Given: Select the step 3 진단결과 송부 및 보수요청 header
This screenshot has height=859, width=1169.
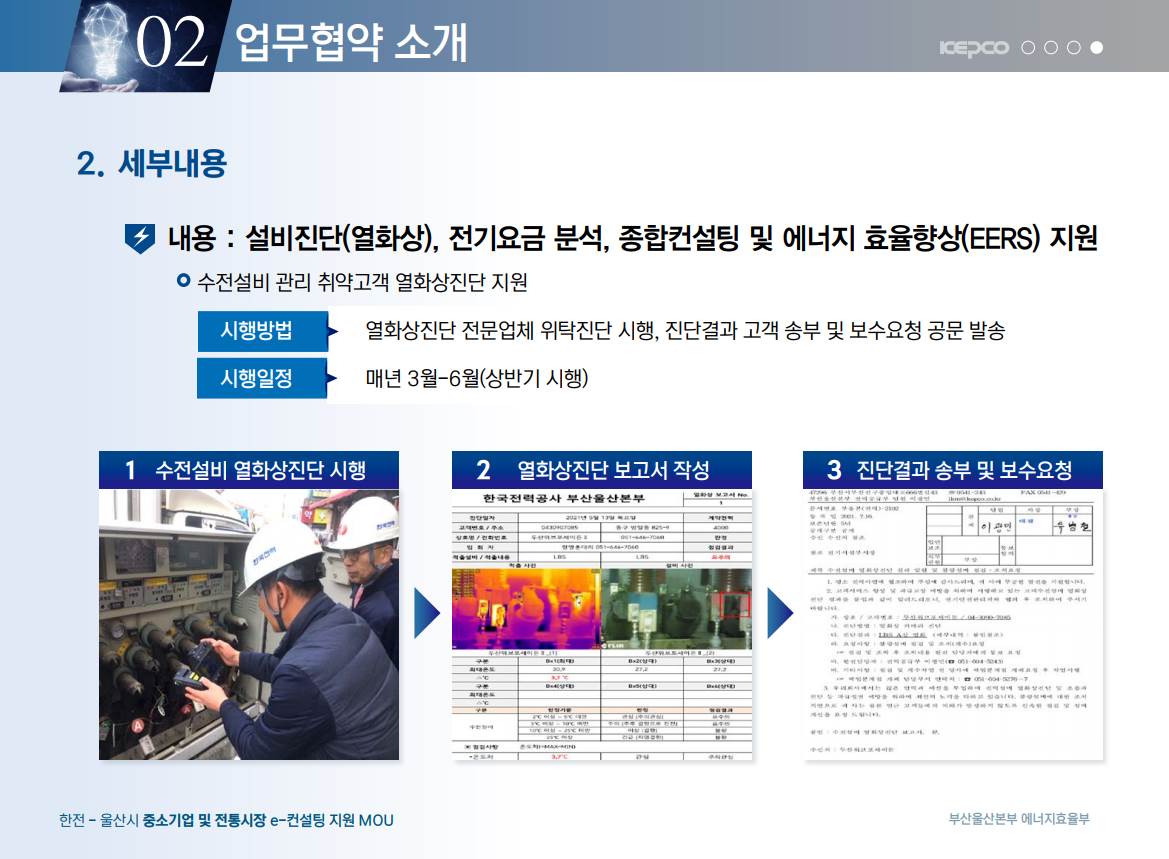Looking at the screenshot, I should pos(952,470).
